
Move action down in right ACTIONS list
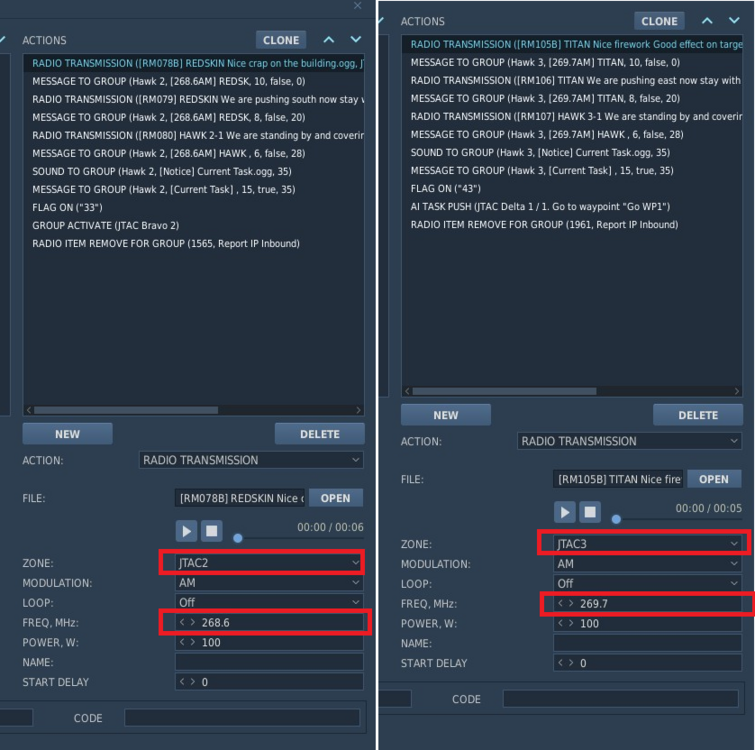pyautogui.click(x=734, y=20)
